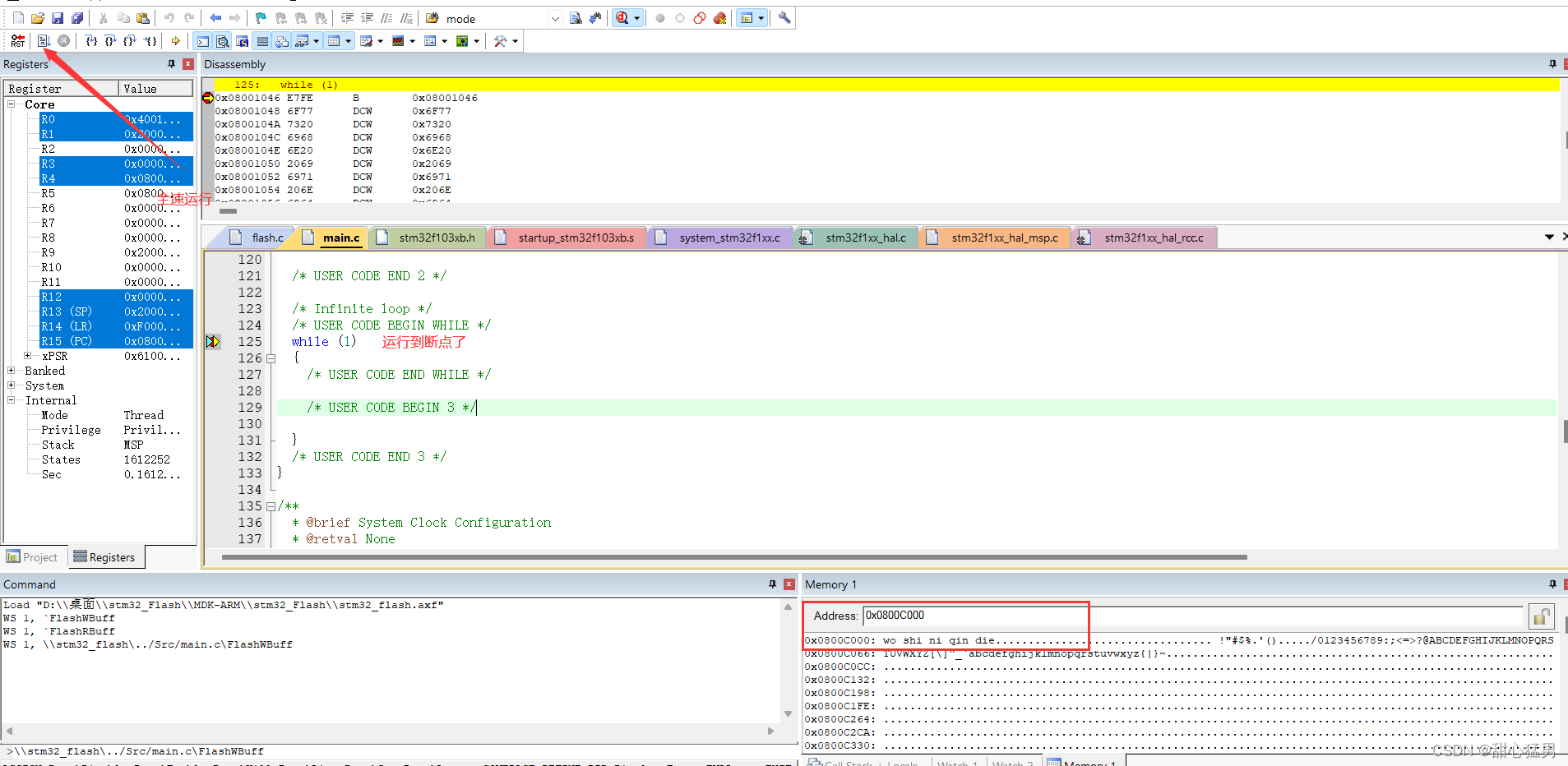Collapse the Core register group
1568x766 pixels.
tap(12, 104)
